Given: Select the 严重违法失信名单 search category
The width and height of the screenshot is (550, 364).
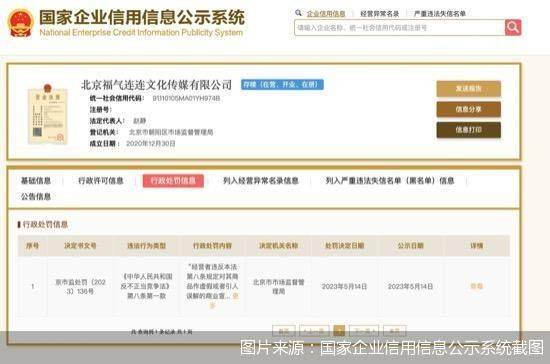Looking at the screenshot, I should 440,14.
